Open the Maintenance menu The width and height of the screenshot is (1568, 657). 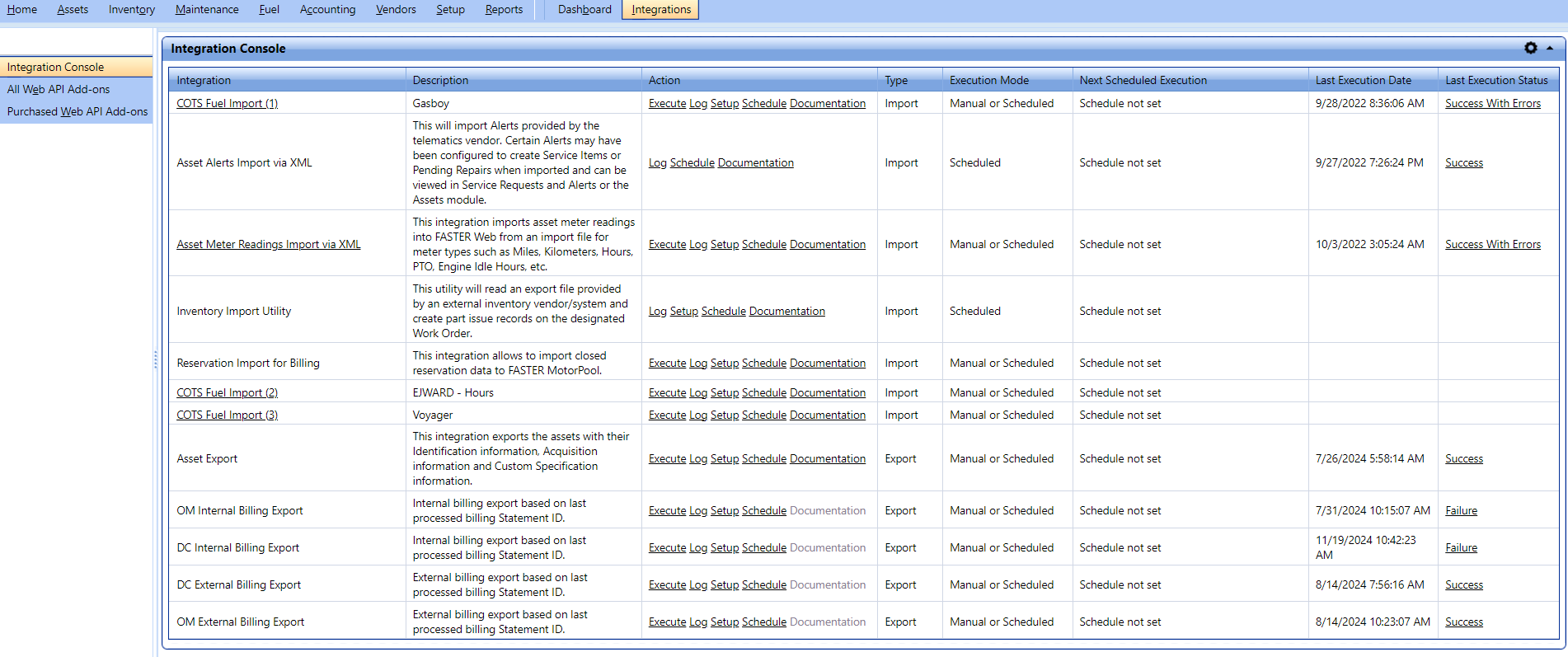207,9
